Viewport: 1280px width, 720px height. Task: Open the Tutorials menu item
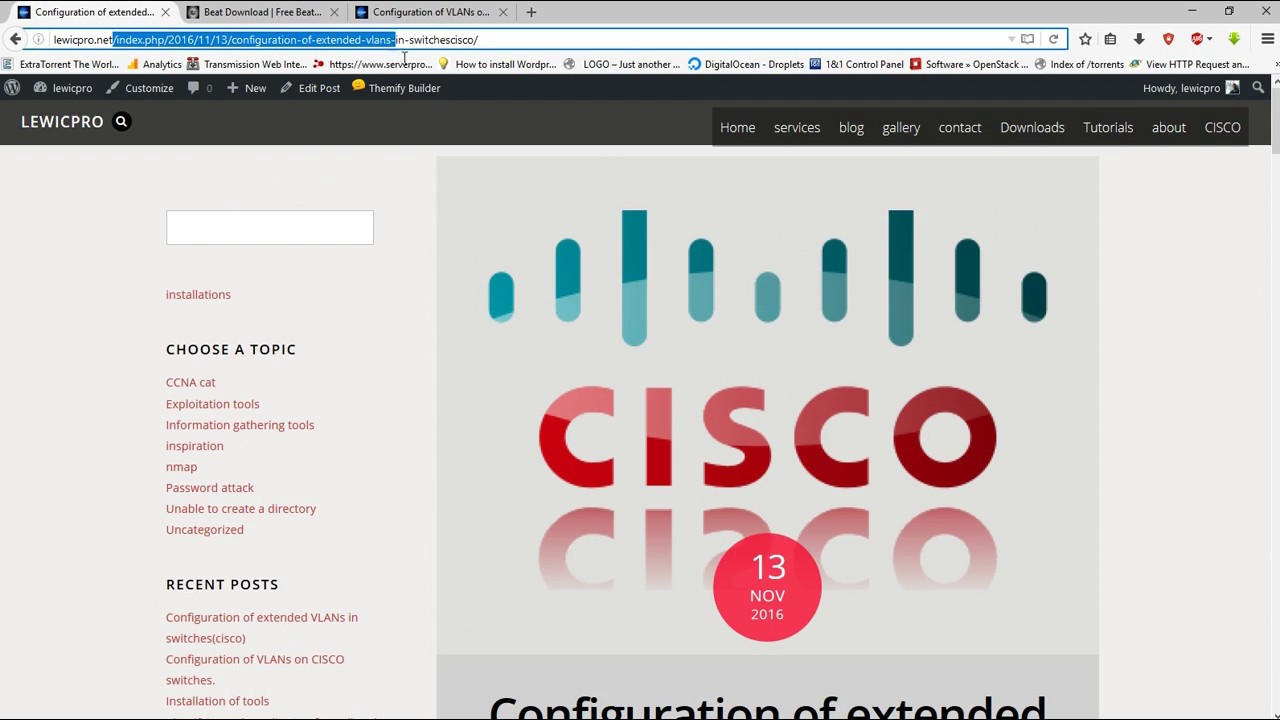1108,127
